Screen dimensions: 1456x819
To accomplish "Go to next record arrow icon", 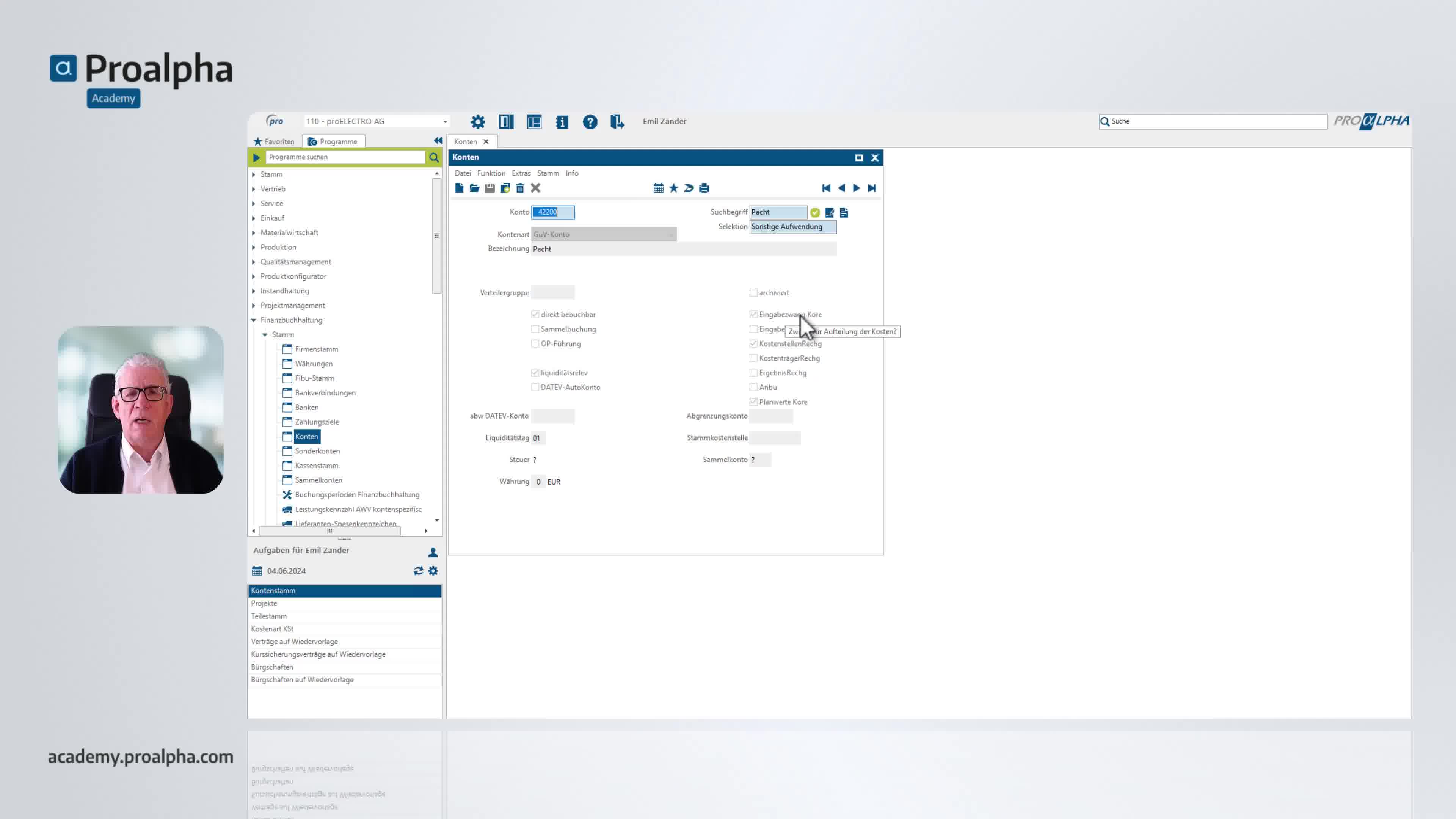I will click(856, 188).
